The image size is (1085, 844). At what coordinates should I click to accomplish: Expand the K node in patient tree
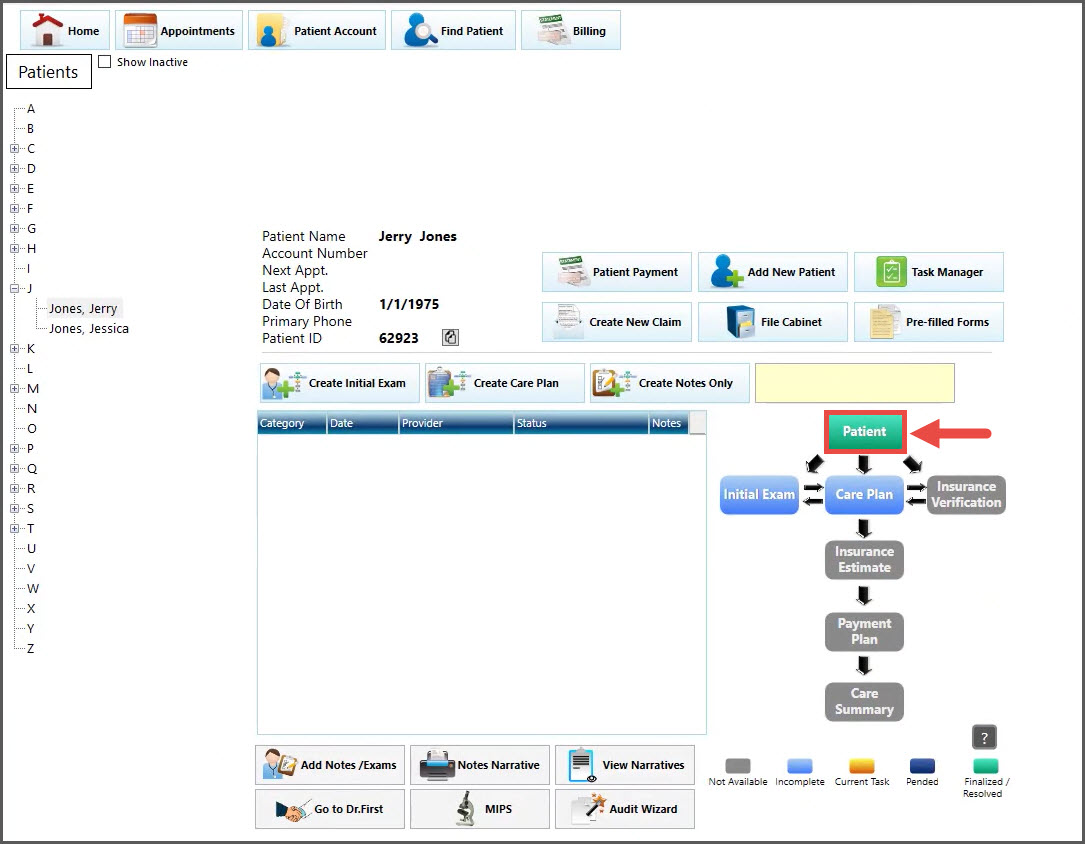pyautogui.click(x=15, y=349)
